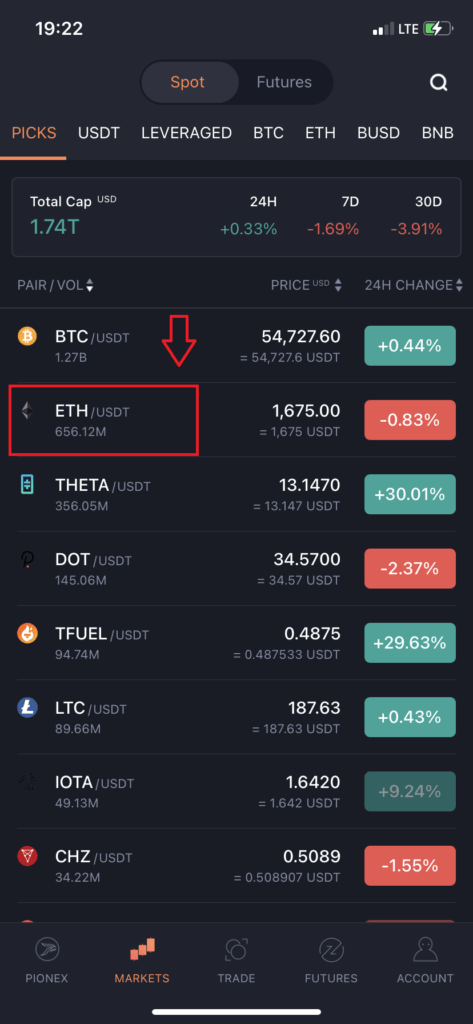Open the Trade navigation icon
The image size is (473, 1024).
236,950
